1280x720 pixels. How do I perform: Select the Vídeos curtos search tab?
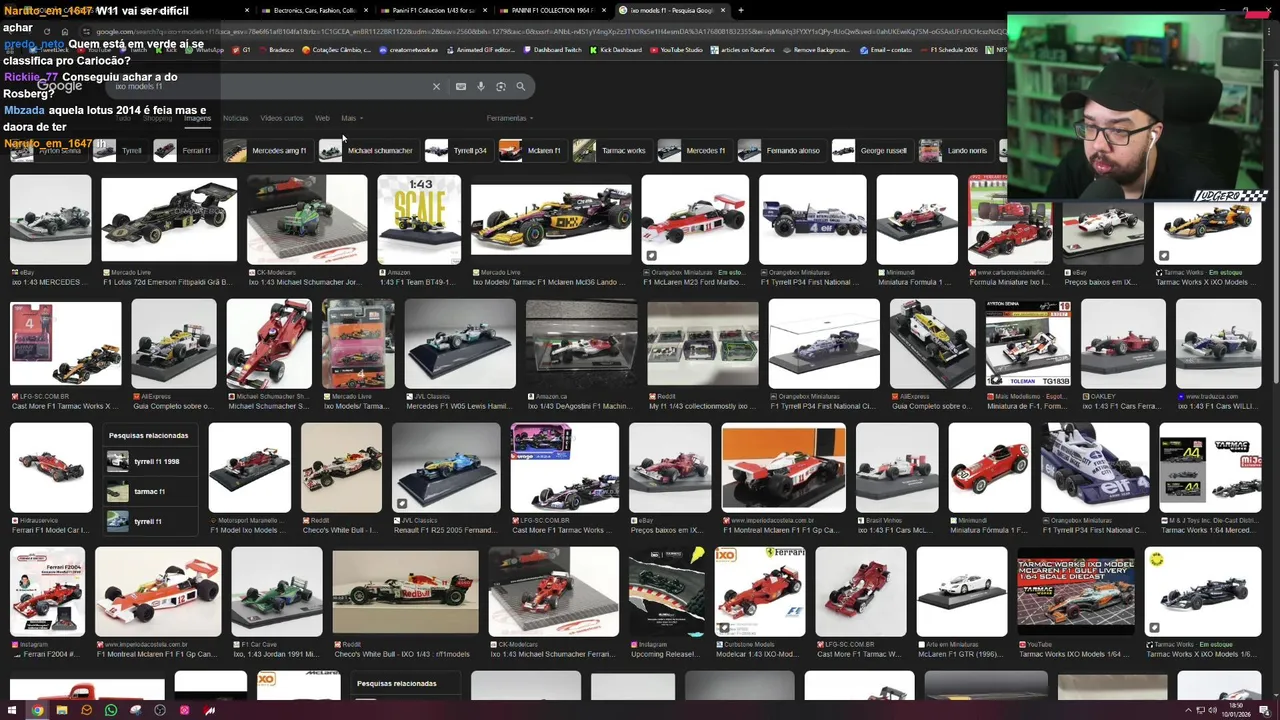[x=282, y=118]
